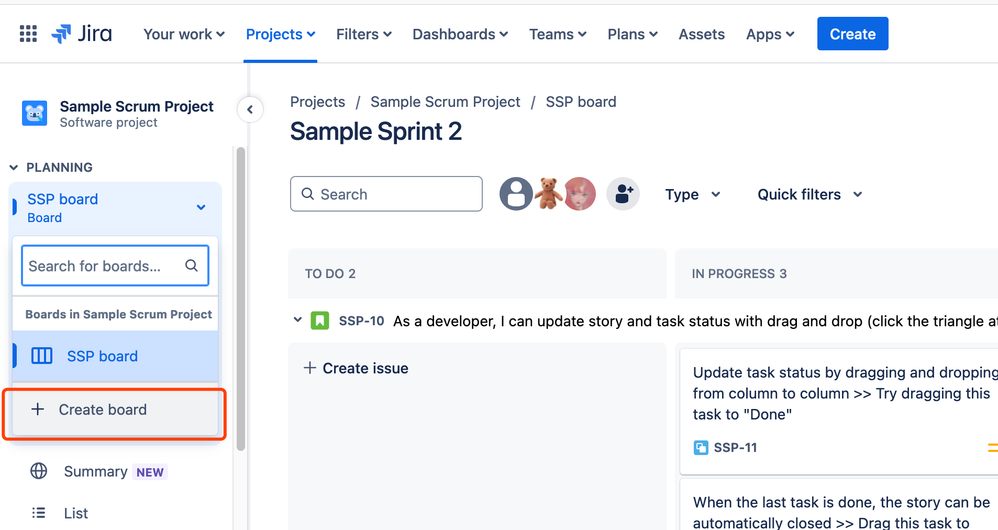The height and width of the screenshot is (530, 998).
Task: Click the SSP-11 subtask type icon
Action: 700,448
